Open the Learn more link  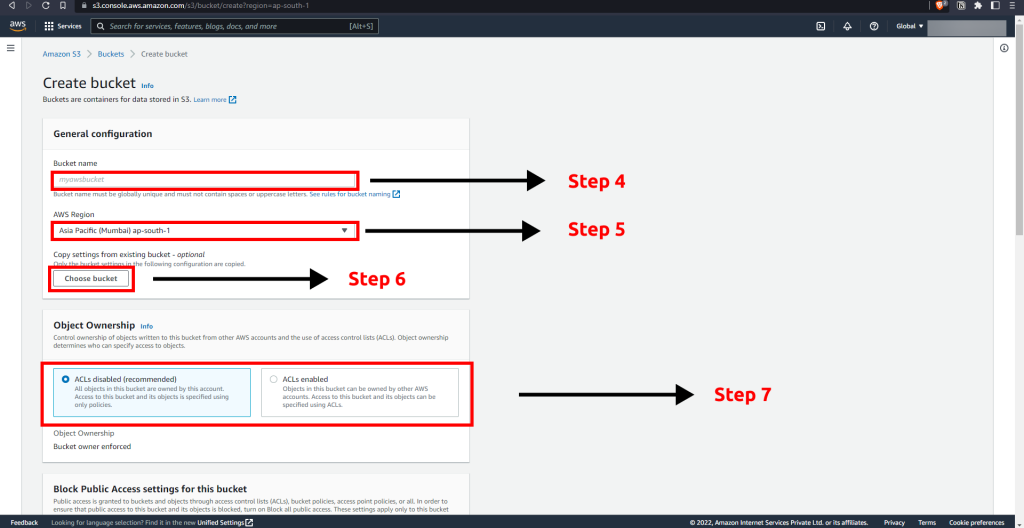coord(210,100)
